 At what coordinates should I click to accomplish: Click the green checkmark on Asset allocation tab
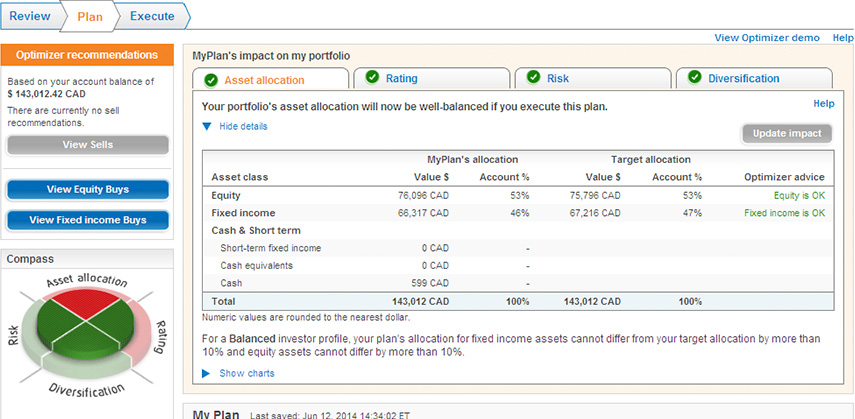click(210, 79)
